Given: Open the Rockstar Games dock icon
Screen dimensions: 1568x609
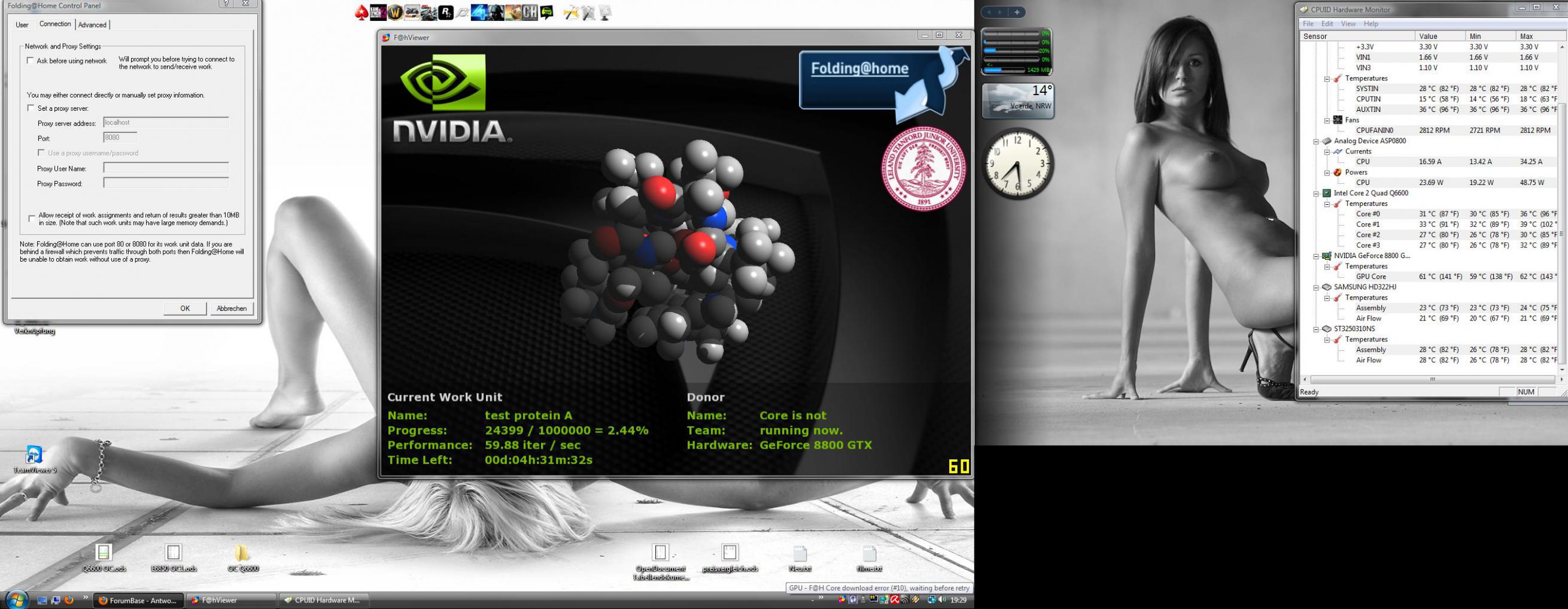Looking at the screenshot, I should [446, 12].
